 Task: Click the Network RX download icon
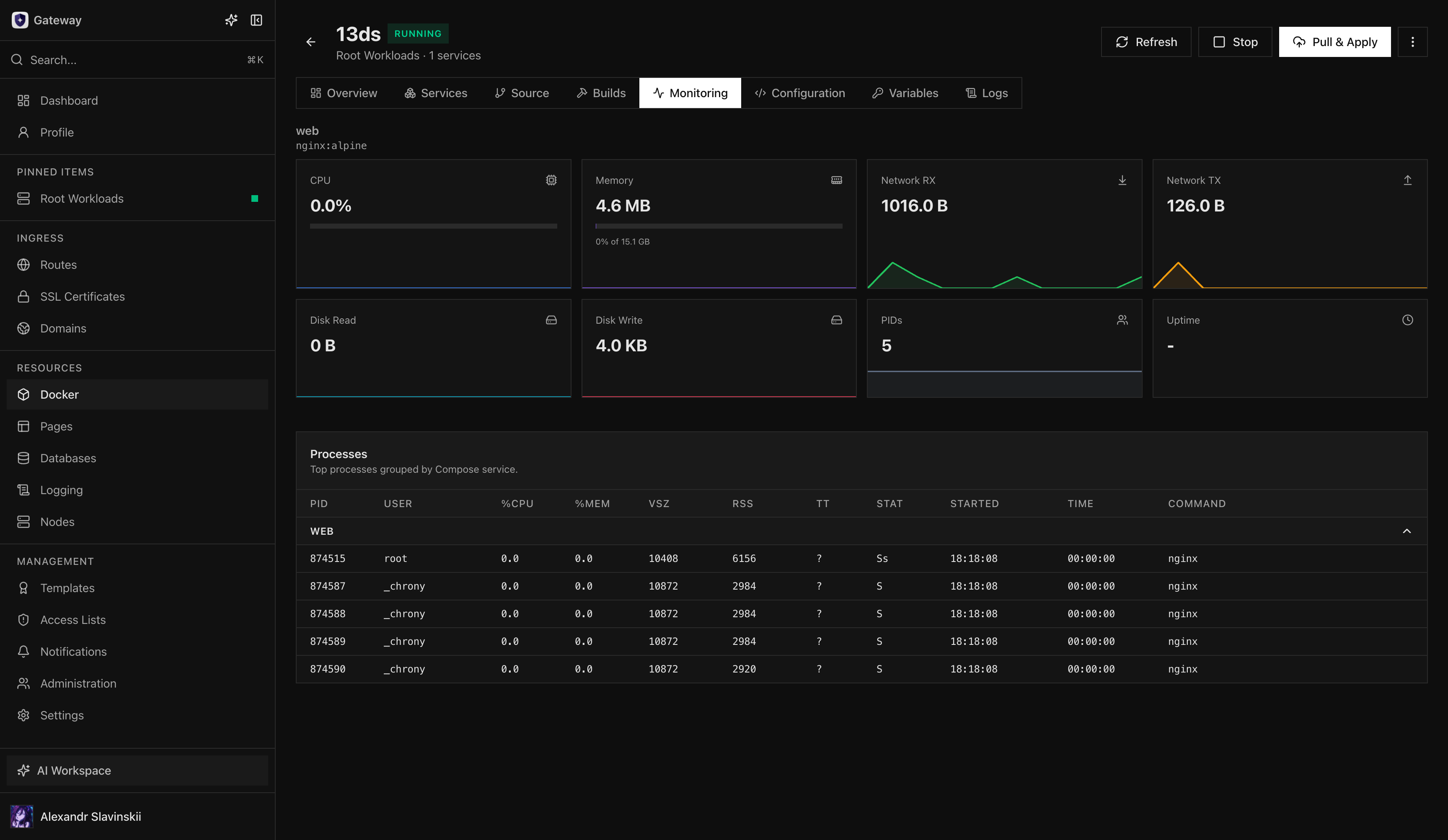tap(1122, 180)
